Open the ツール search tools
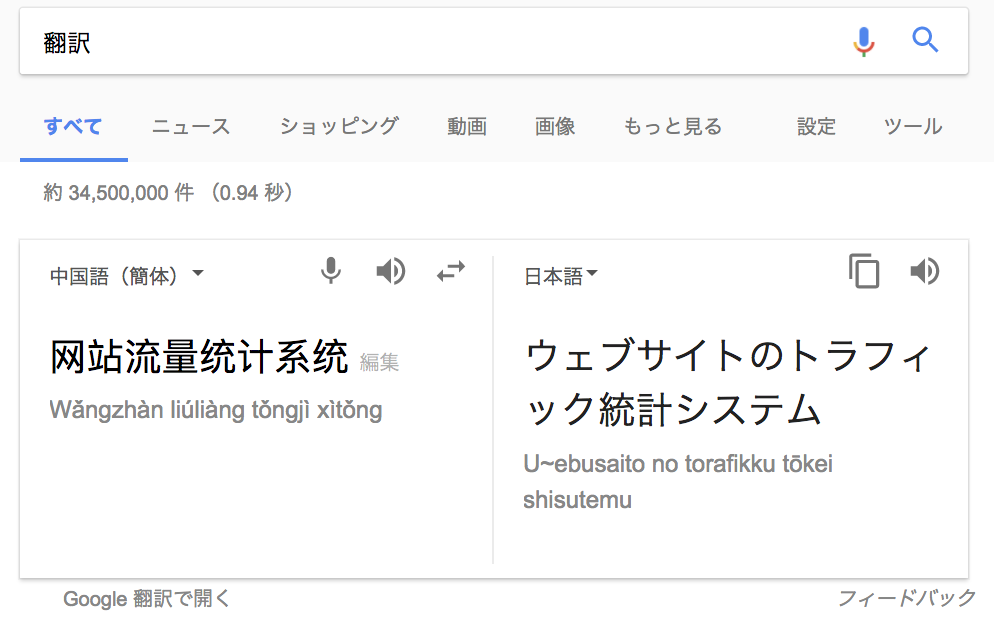This screenshot has height=632, width=994. (x=913, y=126)
